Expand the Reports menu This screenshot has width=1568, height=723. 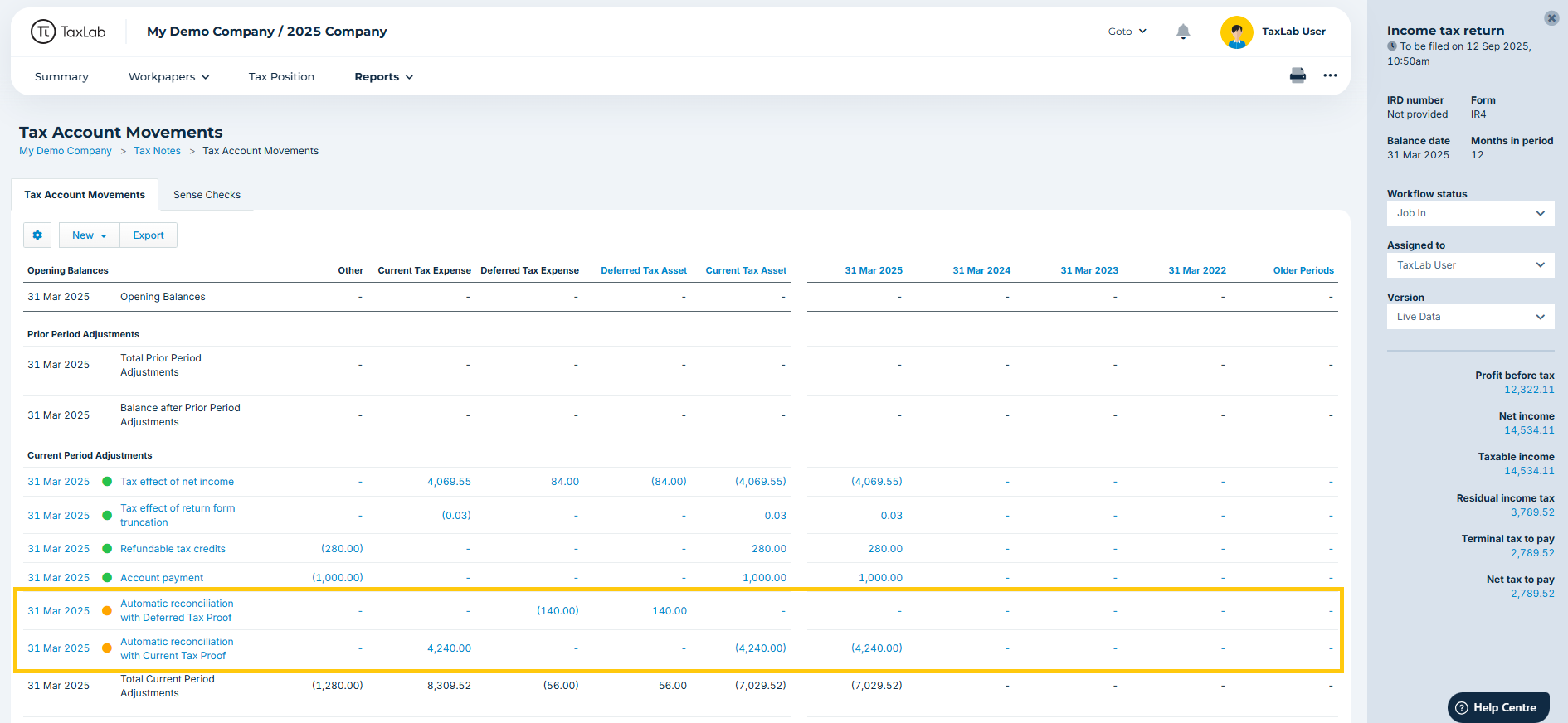click(383, 76)
